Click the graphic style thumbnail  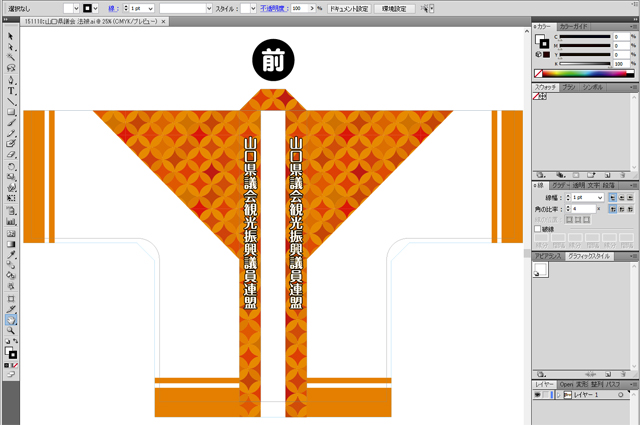coord(540,269)
